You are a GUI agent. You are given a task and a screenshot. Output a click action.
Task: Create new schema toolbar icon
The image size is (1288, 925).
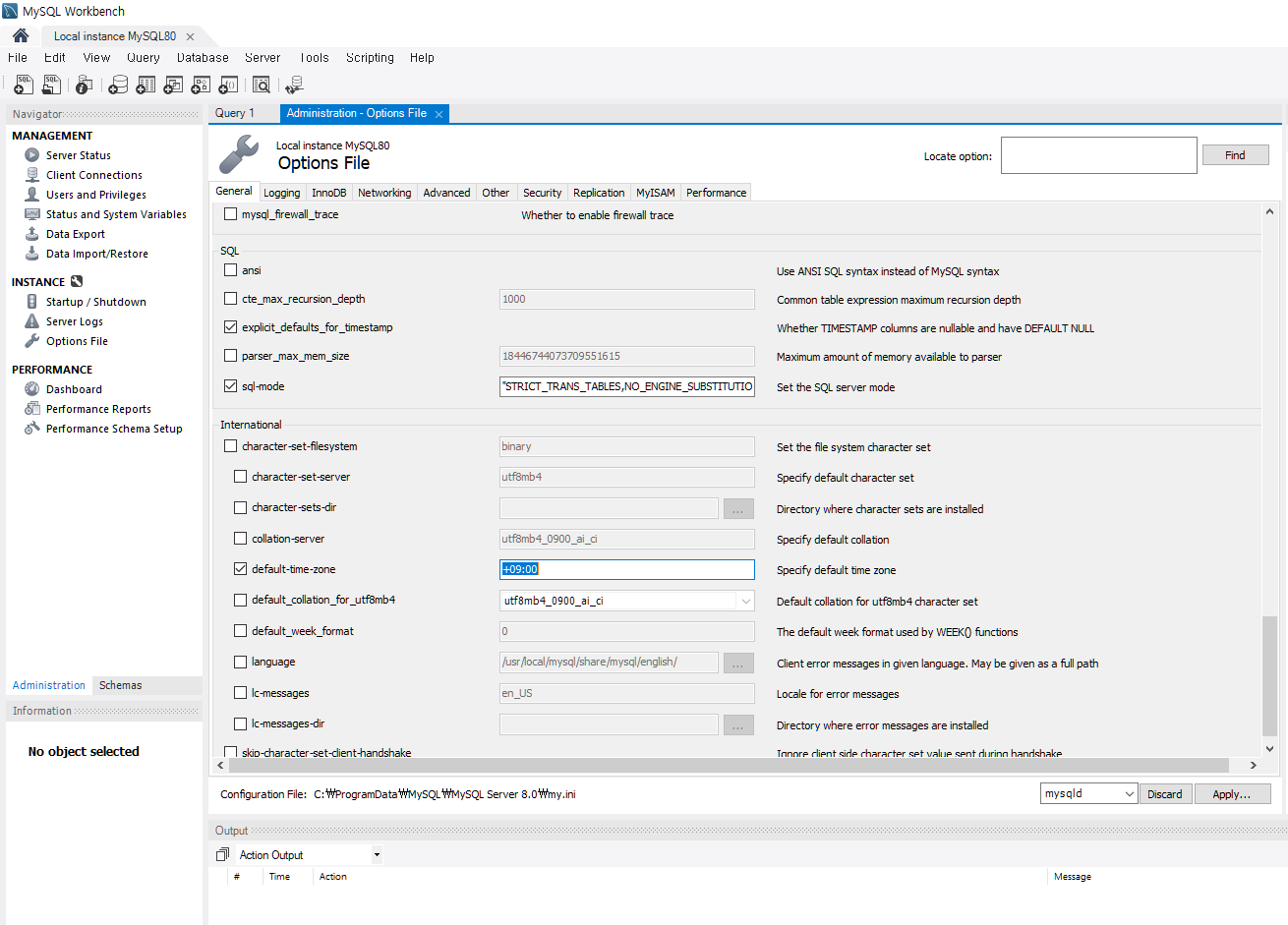tap(118, 86)
